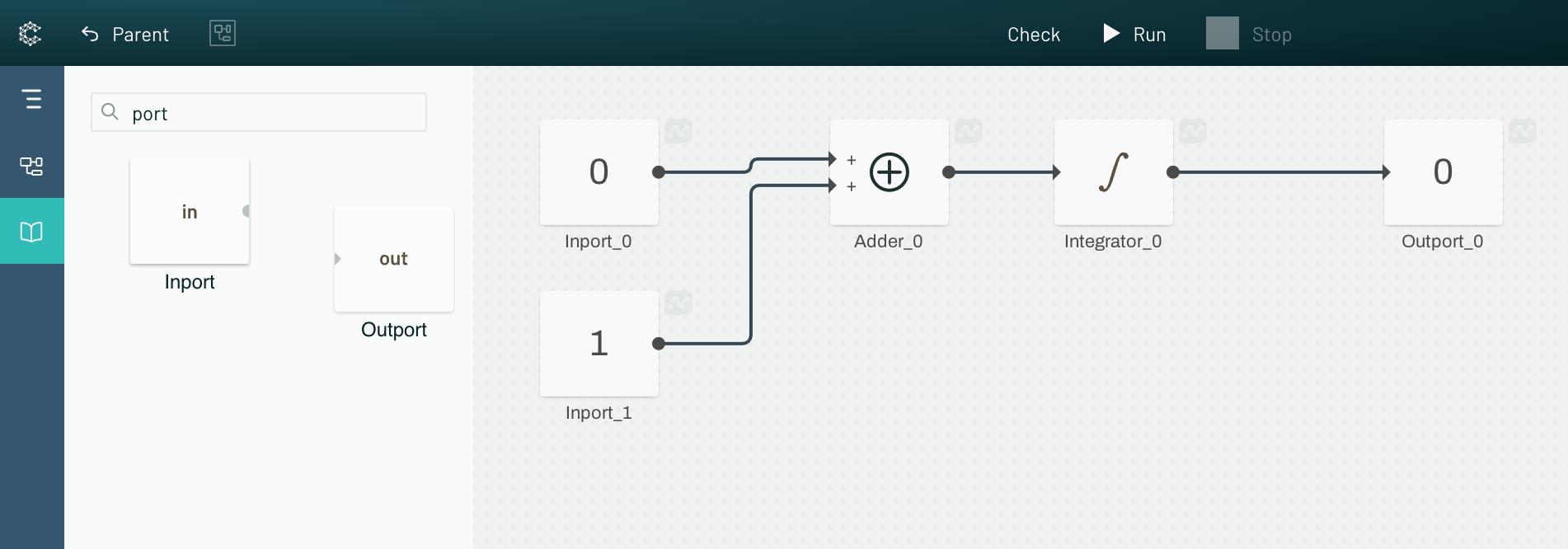Image resolution: width=1568 pixels, height=549 pixels.
Task: Open the block library book icon
Action: click(x=32, y=232)
